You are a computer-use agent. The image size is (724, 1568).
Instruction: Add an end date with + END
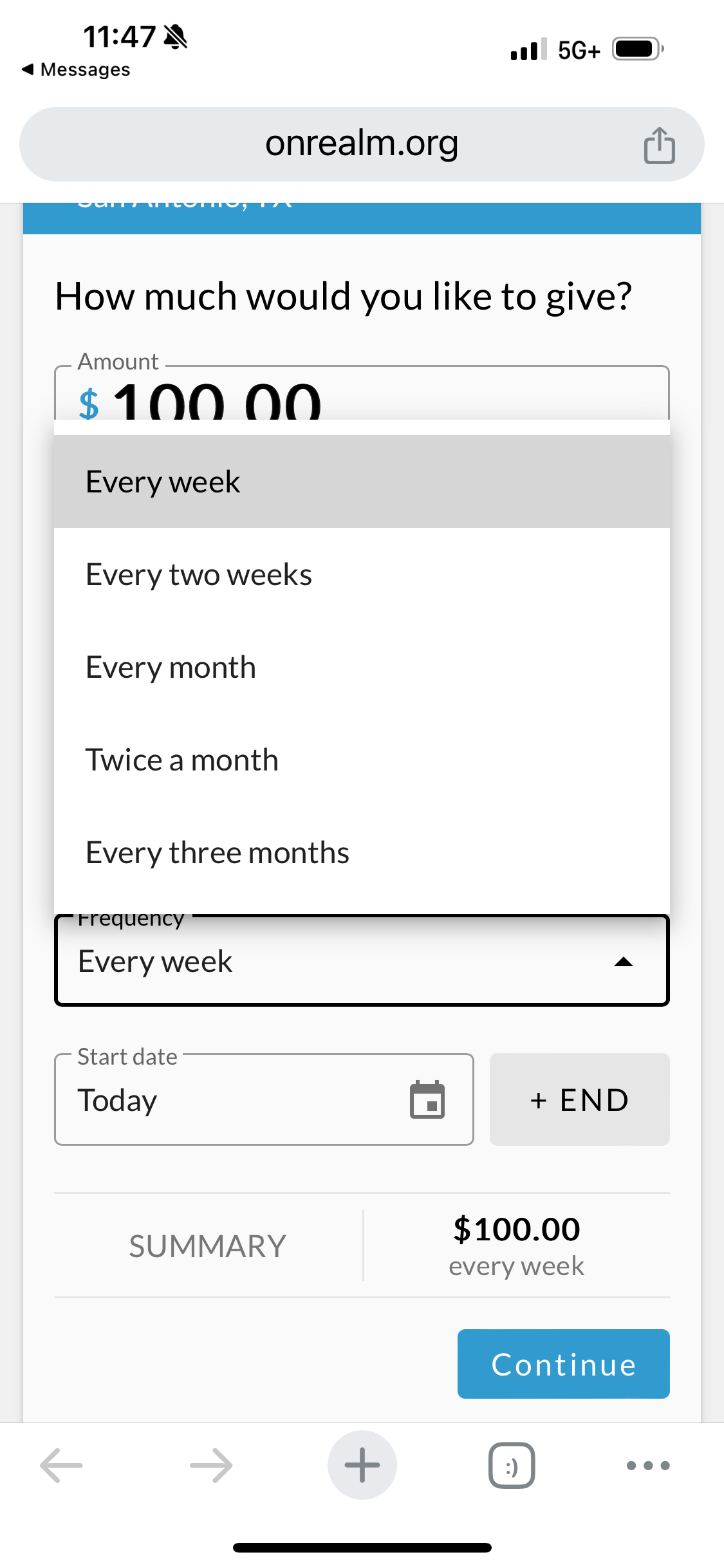click(579, 1099)
